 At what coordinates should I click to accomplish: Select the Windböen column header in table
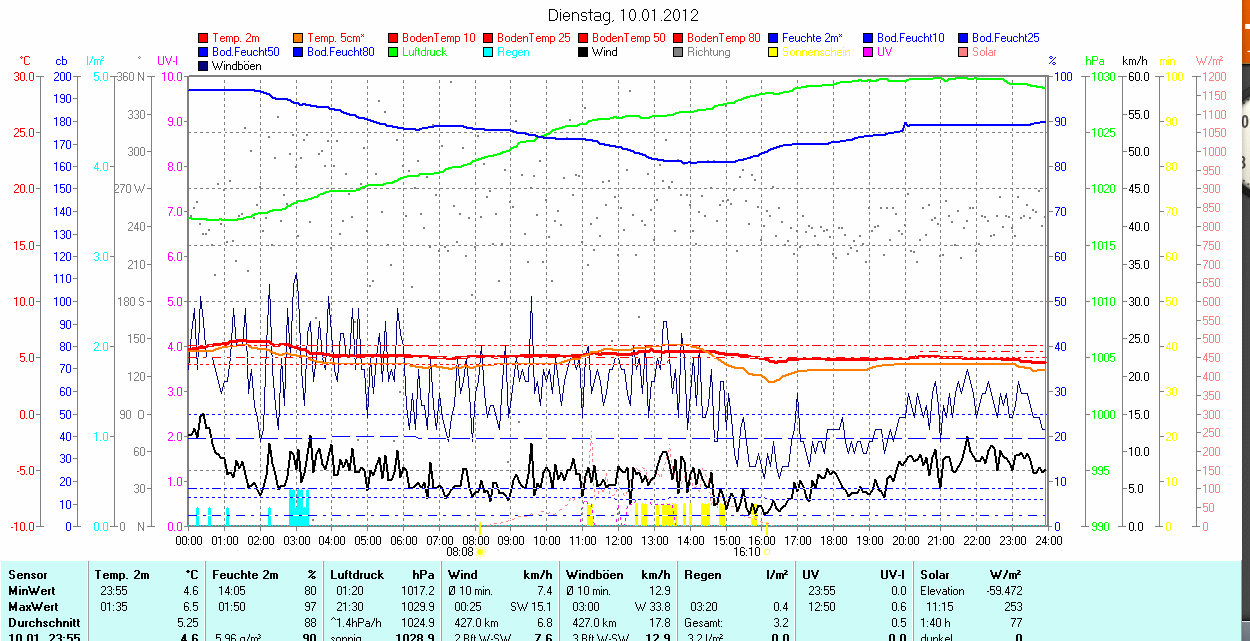point(595,575)
